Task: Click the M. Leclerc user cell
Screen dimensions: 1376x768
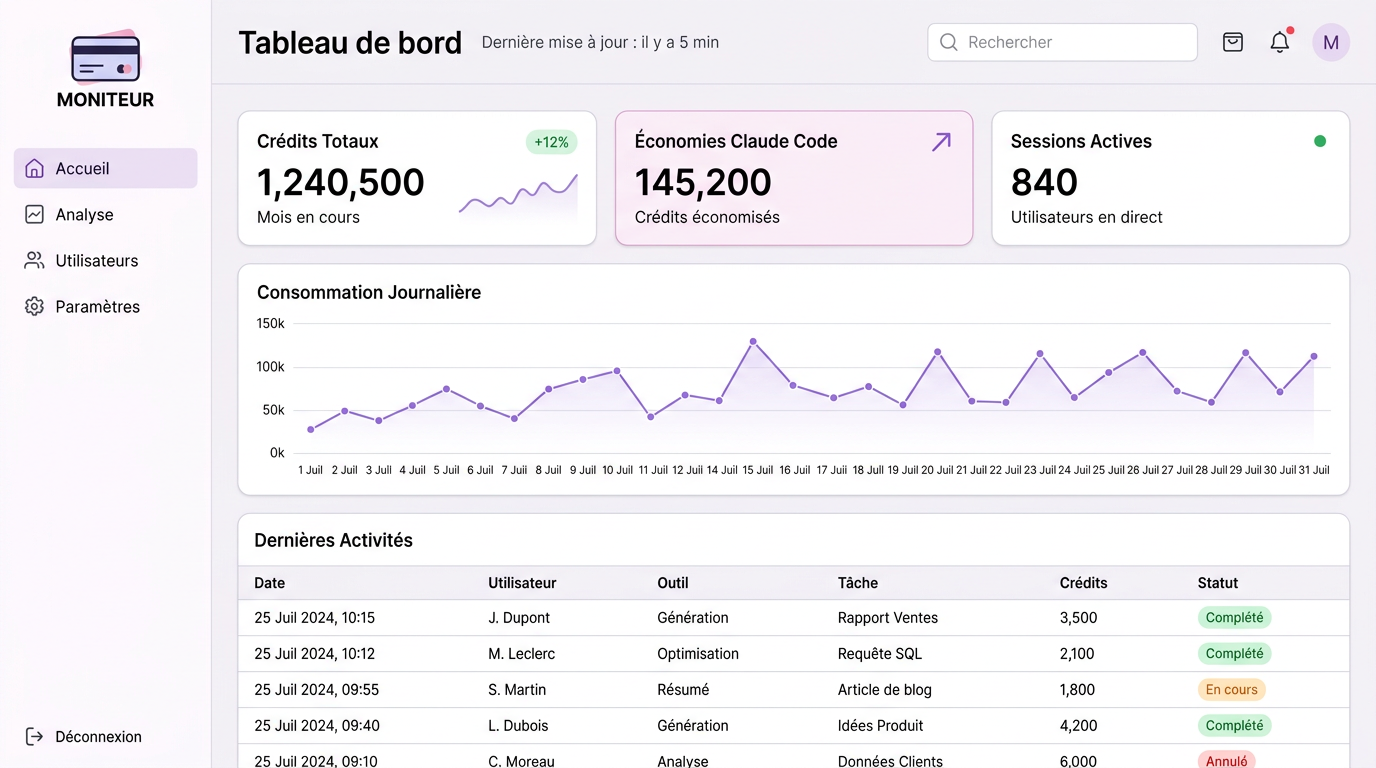Action: [522, 654]
